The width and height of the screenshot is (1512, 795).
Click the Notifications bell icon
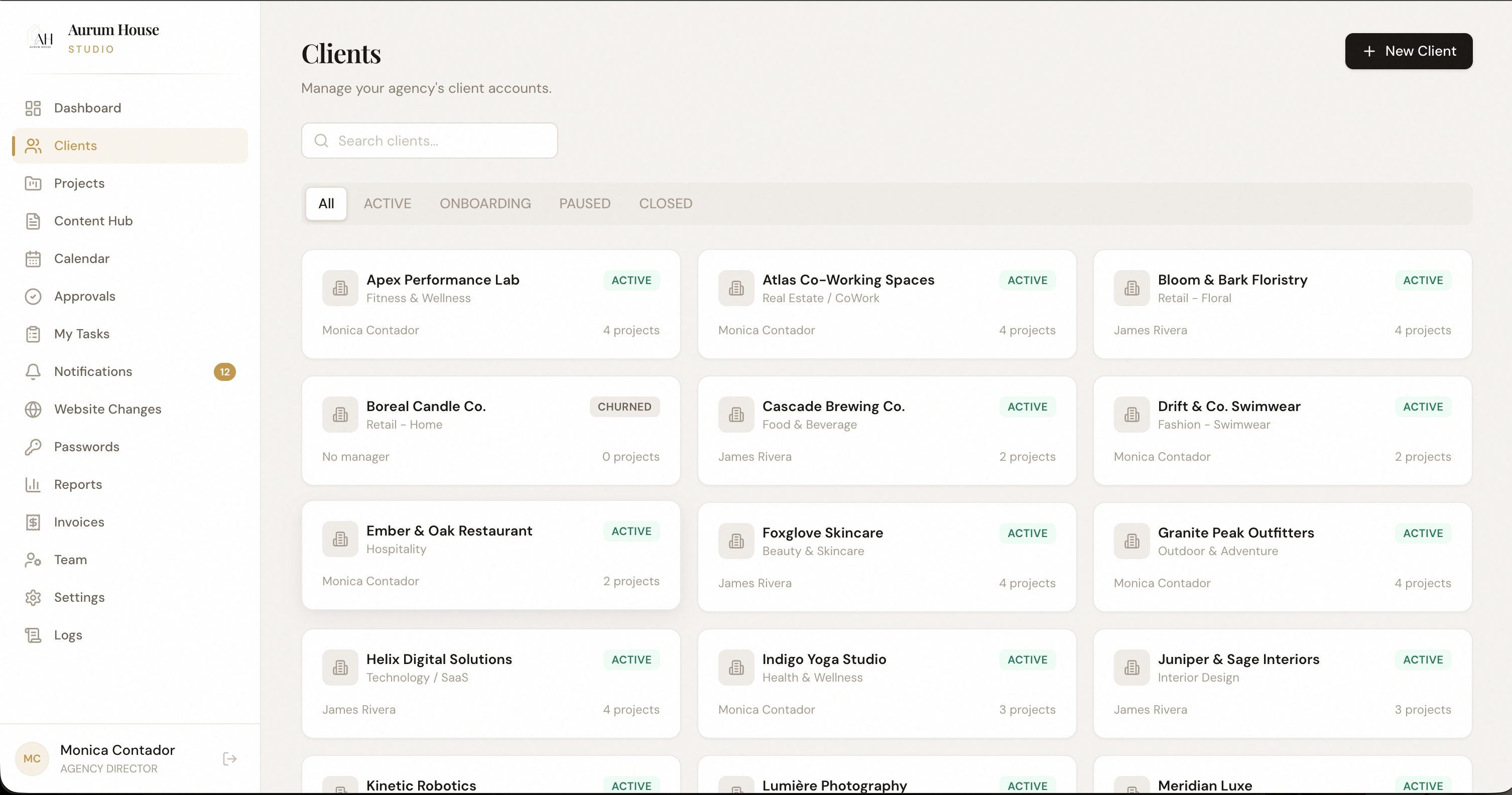[x=34, y=371]
